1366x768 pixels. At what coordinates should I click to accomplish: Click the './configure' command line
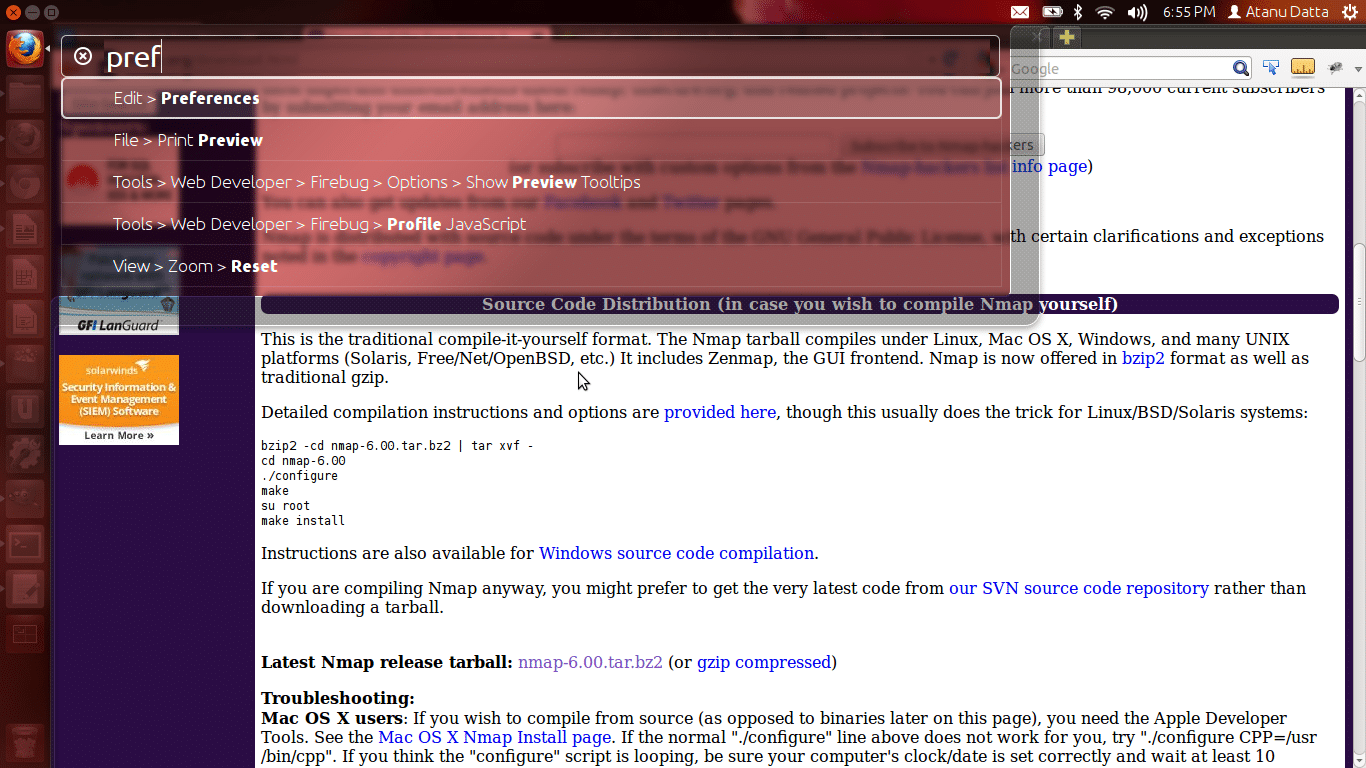coord(299,476)
